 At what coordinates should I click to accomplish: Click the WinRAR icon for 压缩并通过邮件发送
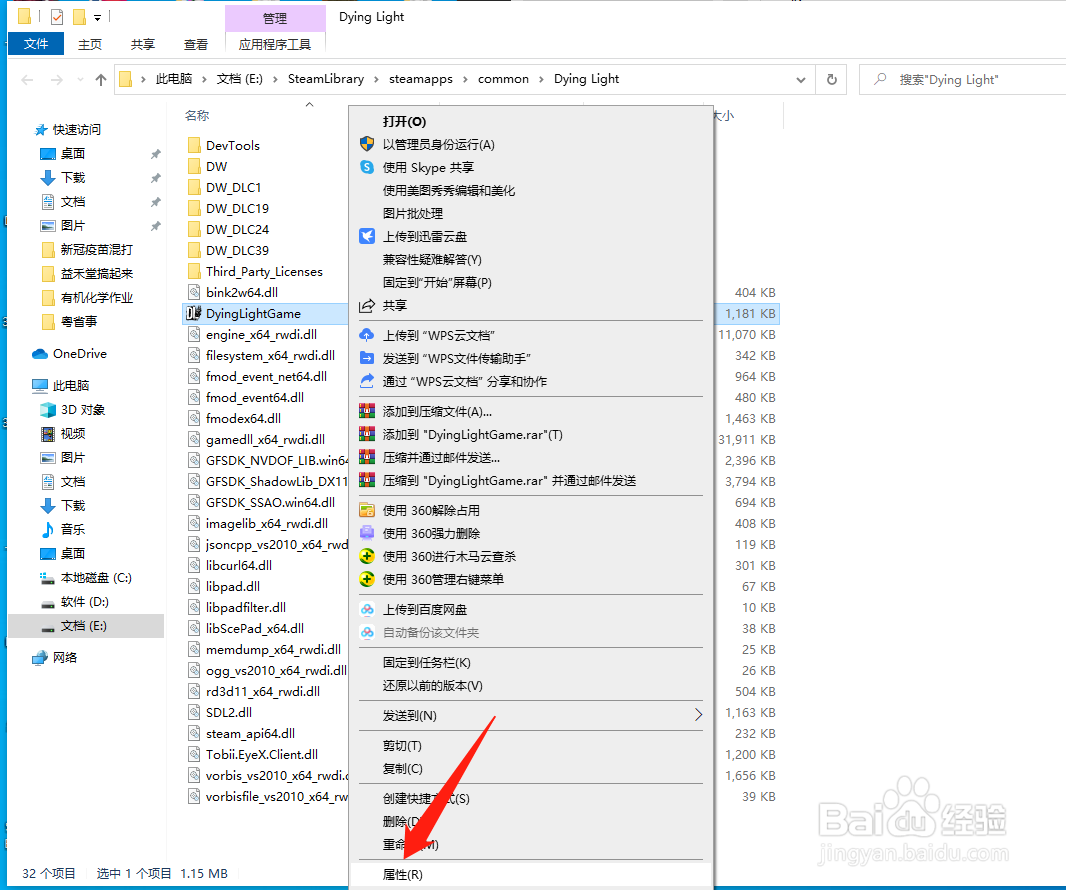click(367, 458)
